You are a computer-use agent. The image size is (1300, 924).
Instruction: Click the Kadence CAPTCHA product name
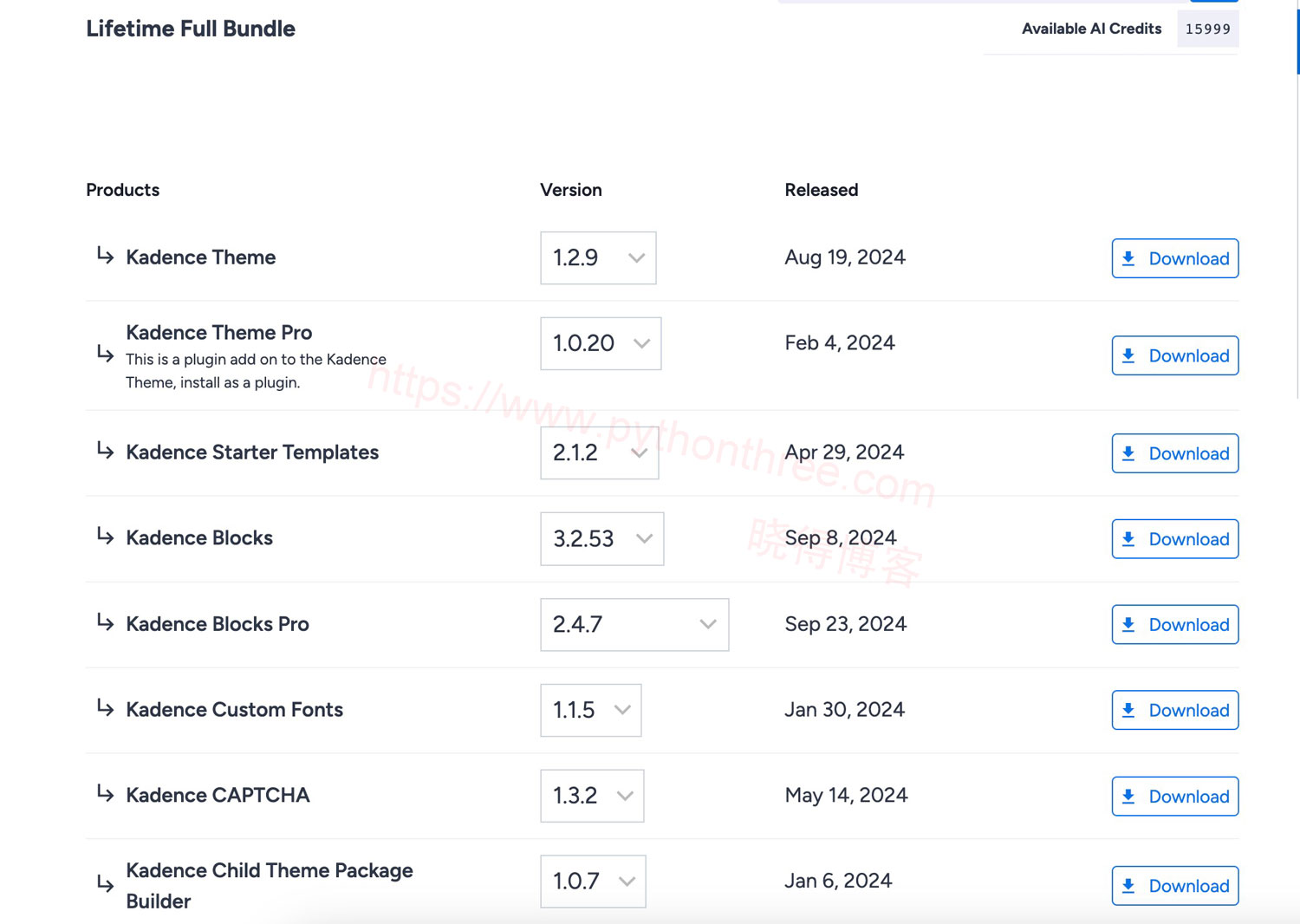(218, 796)
